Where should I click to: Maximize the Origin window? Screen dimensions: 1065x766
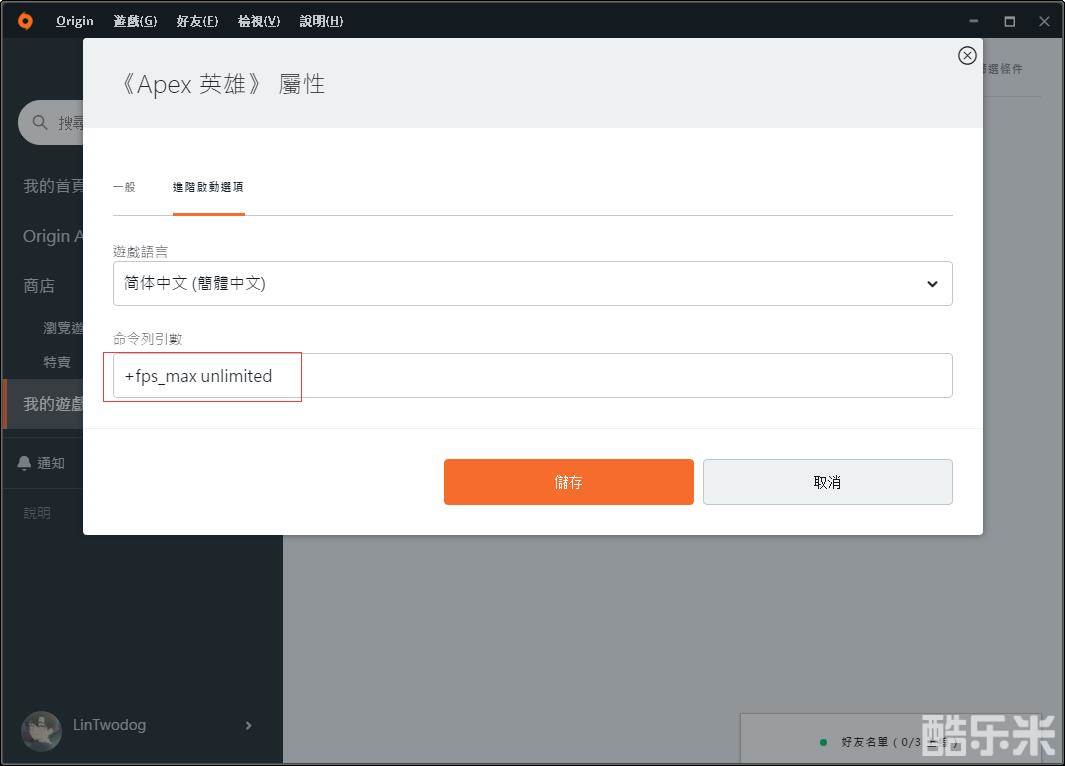[1009, 21]
